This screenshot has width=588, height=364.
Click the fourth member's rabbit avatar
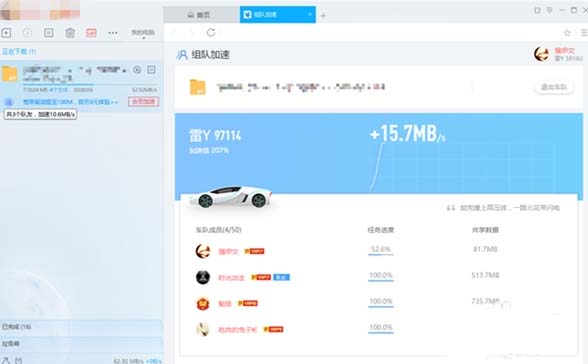203,329
